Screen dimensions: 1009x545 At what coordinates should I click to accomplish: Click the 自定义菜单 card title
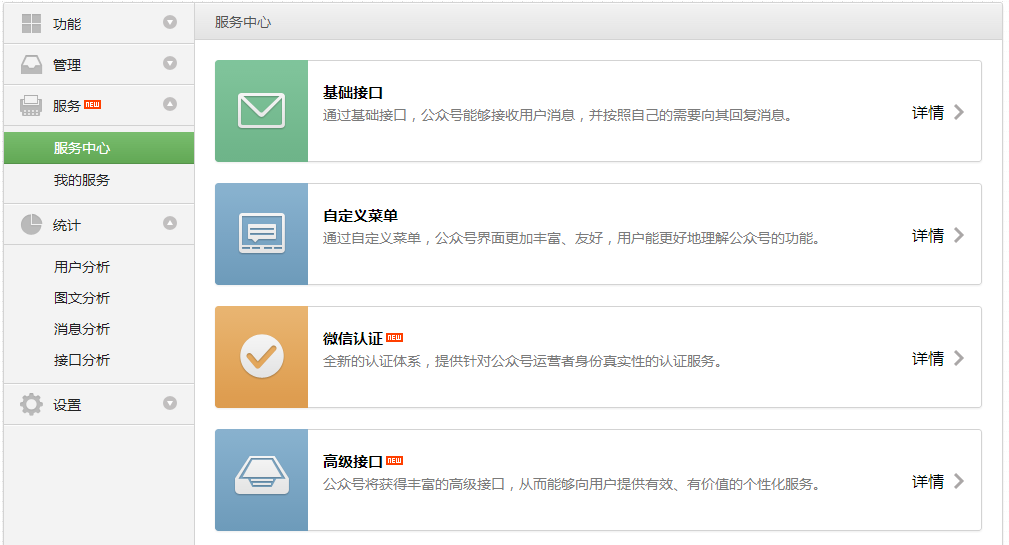coord(360,216)
